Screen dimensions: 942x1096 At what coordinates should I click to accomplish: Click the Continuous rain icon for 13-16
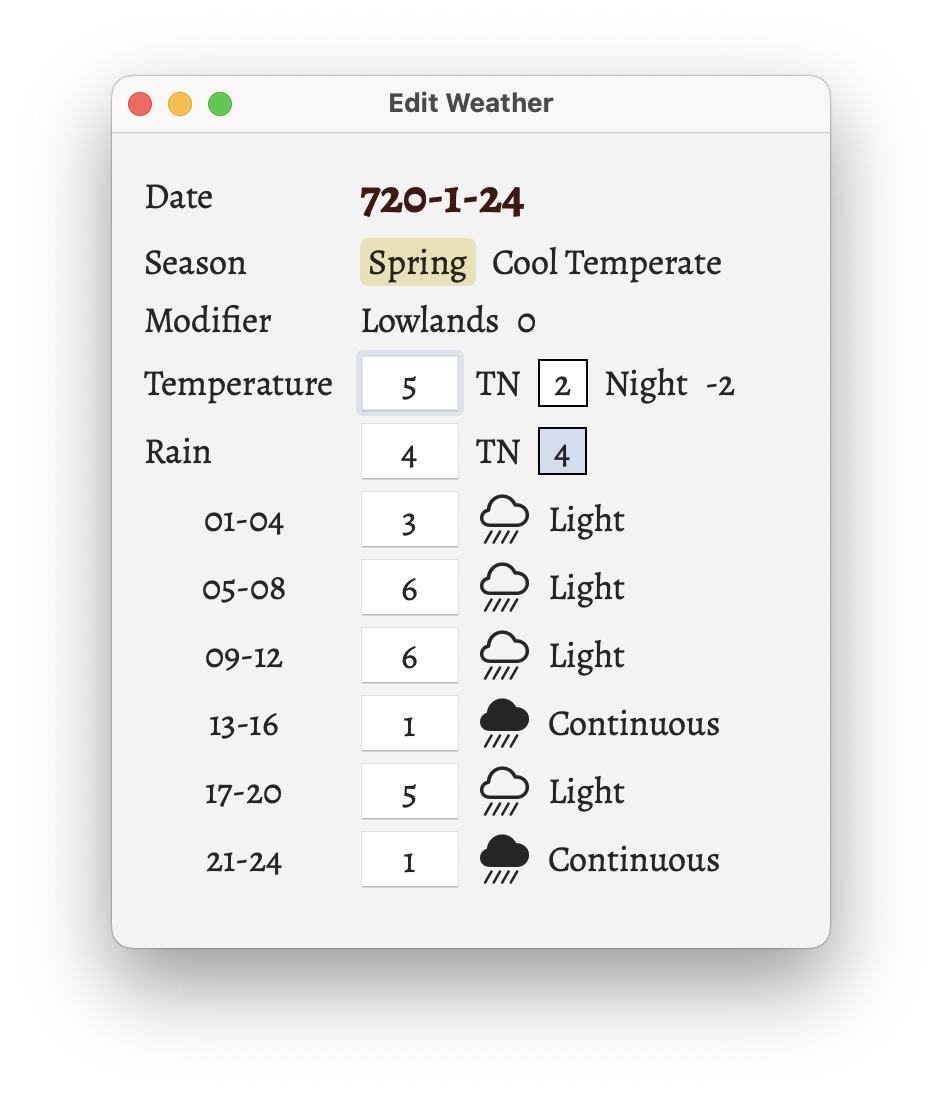[x=503, y=723]
